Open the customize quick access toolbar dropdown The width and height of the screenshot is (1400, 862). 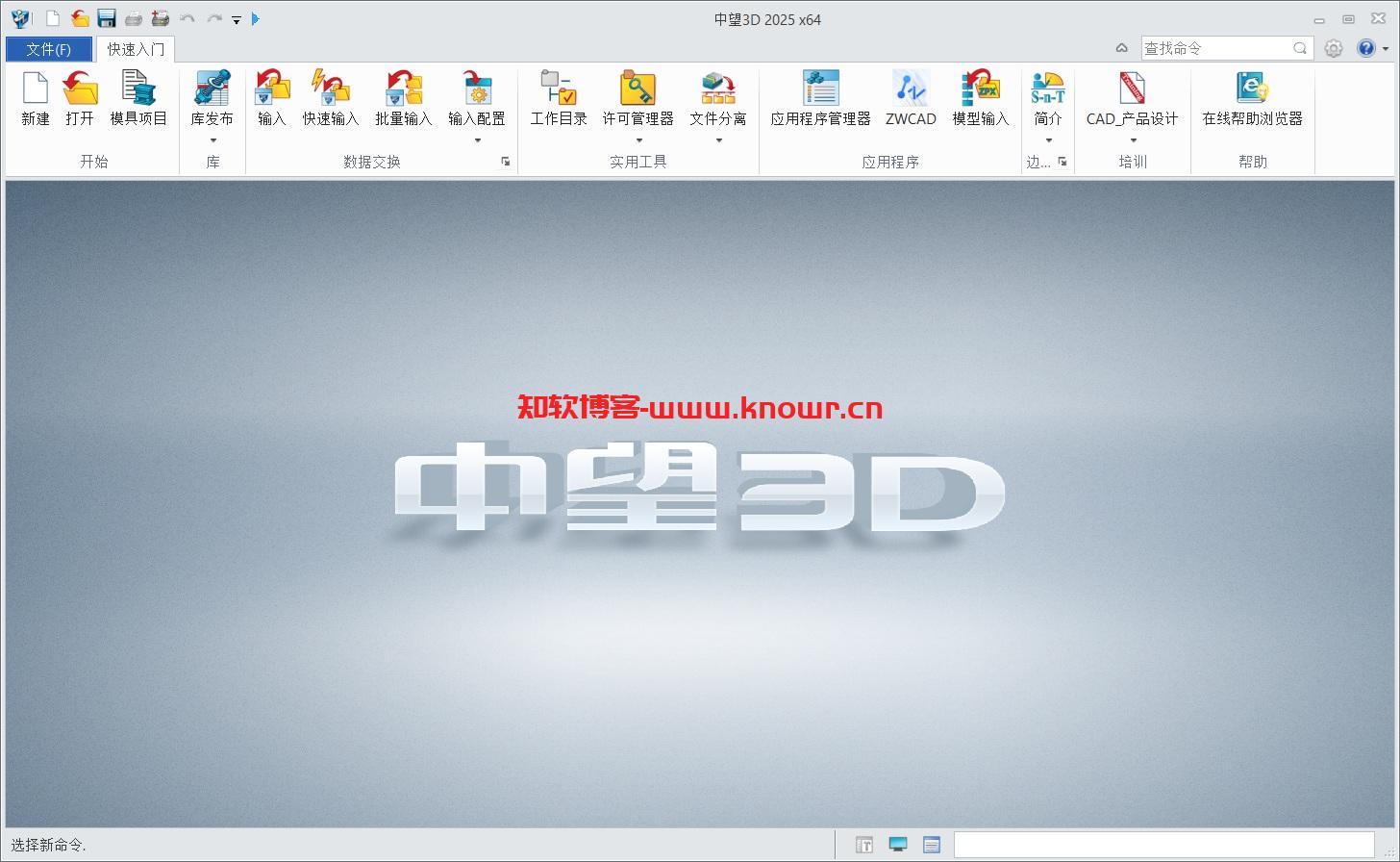pos(236,19)
